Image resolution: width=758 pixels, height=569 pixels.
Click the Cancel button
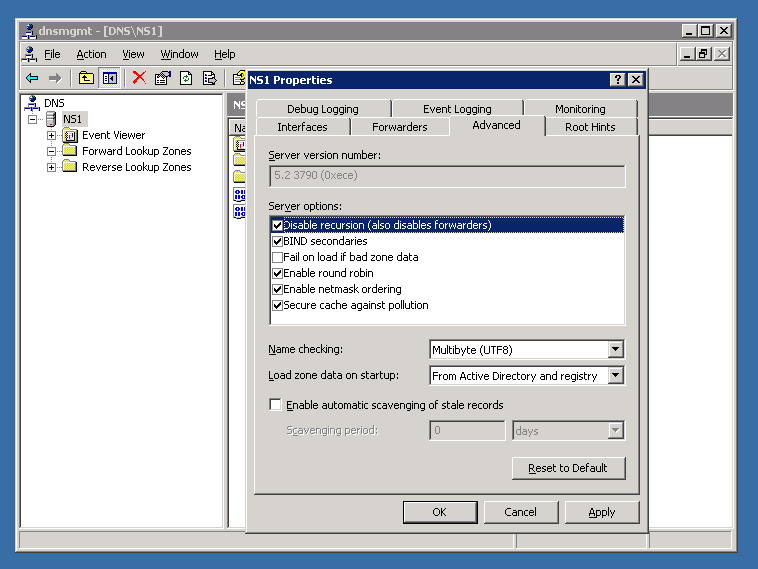click(x=521, y=512)
